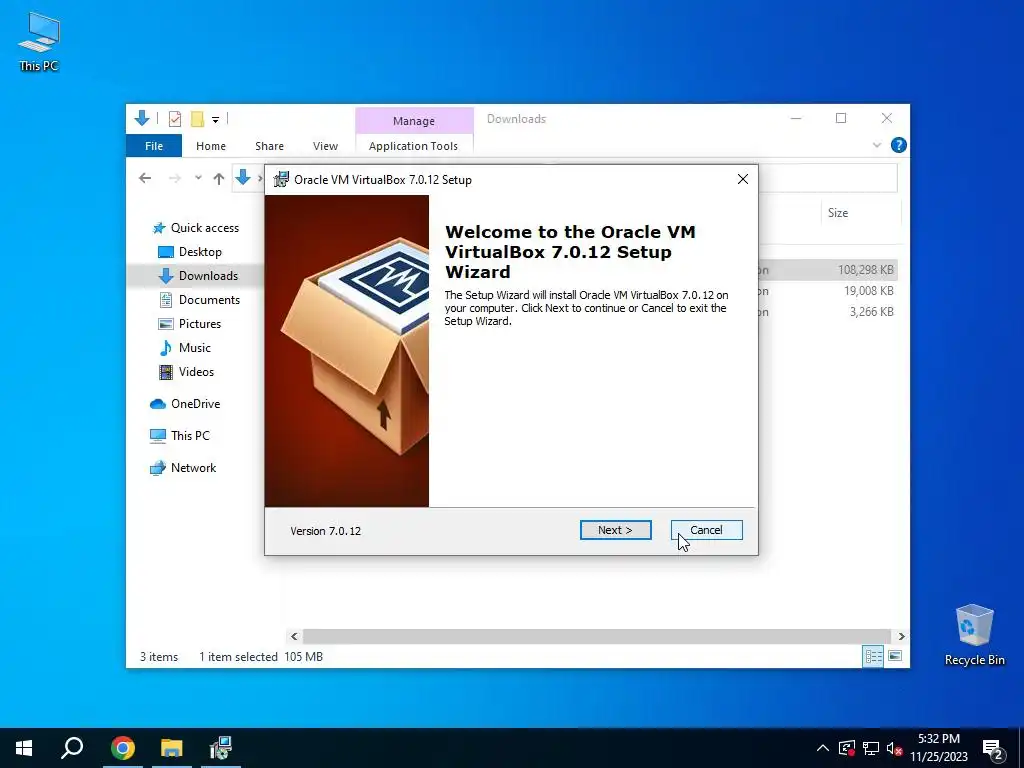Open taskbar Search
Viewport: 1024px width, 768px height.
click(x=72, y=748)
